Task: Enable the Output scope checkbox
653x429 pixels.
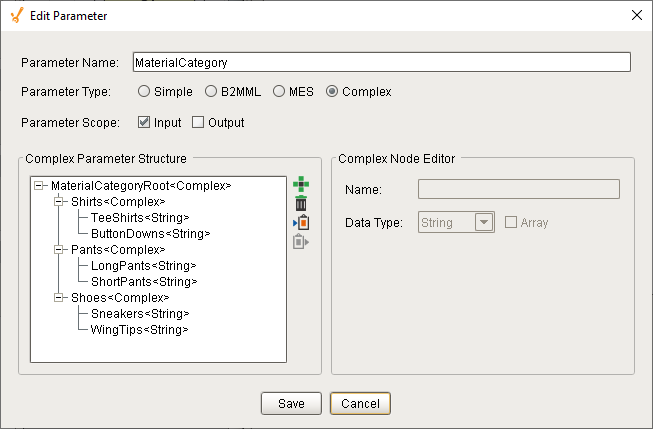Action: [198, 122]
